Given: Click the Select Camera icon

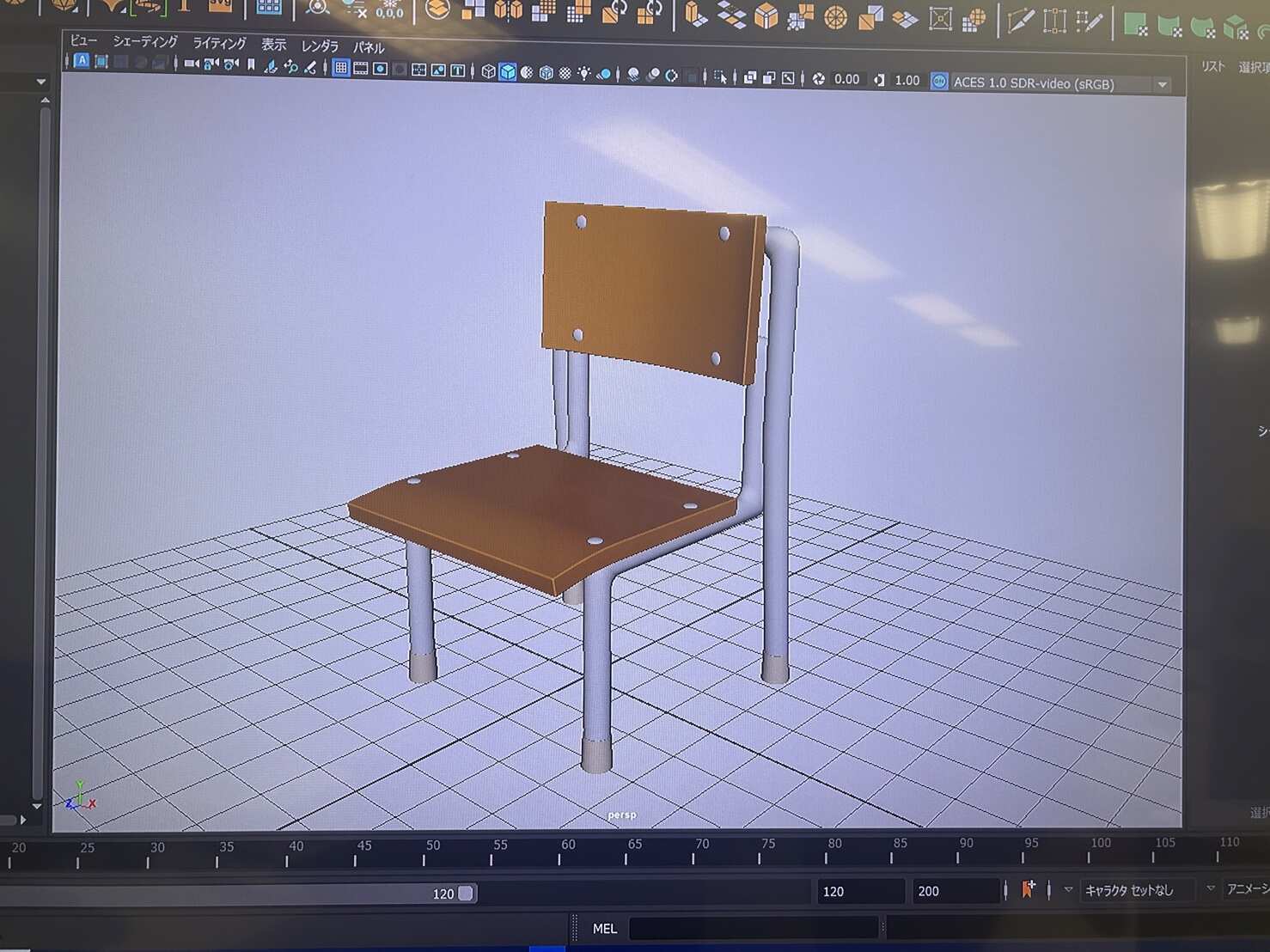Looking at the screenshot, I should [x=192, y=64].
